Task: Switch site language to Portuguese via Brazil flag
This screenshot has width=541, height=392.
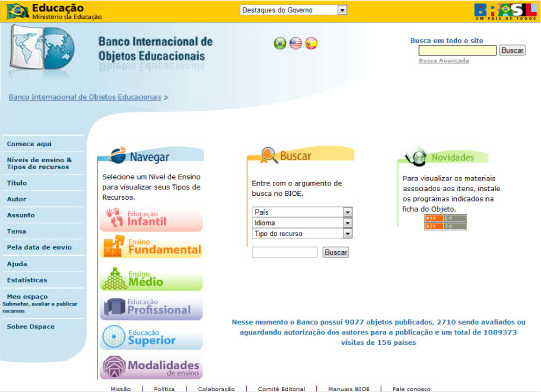Action: click(280, 43)
